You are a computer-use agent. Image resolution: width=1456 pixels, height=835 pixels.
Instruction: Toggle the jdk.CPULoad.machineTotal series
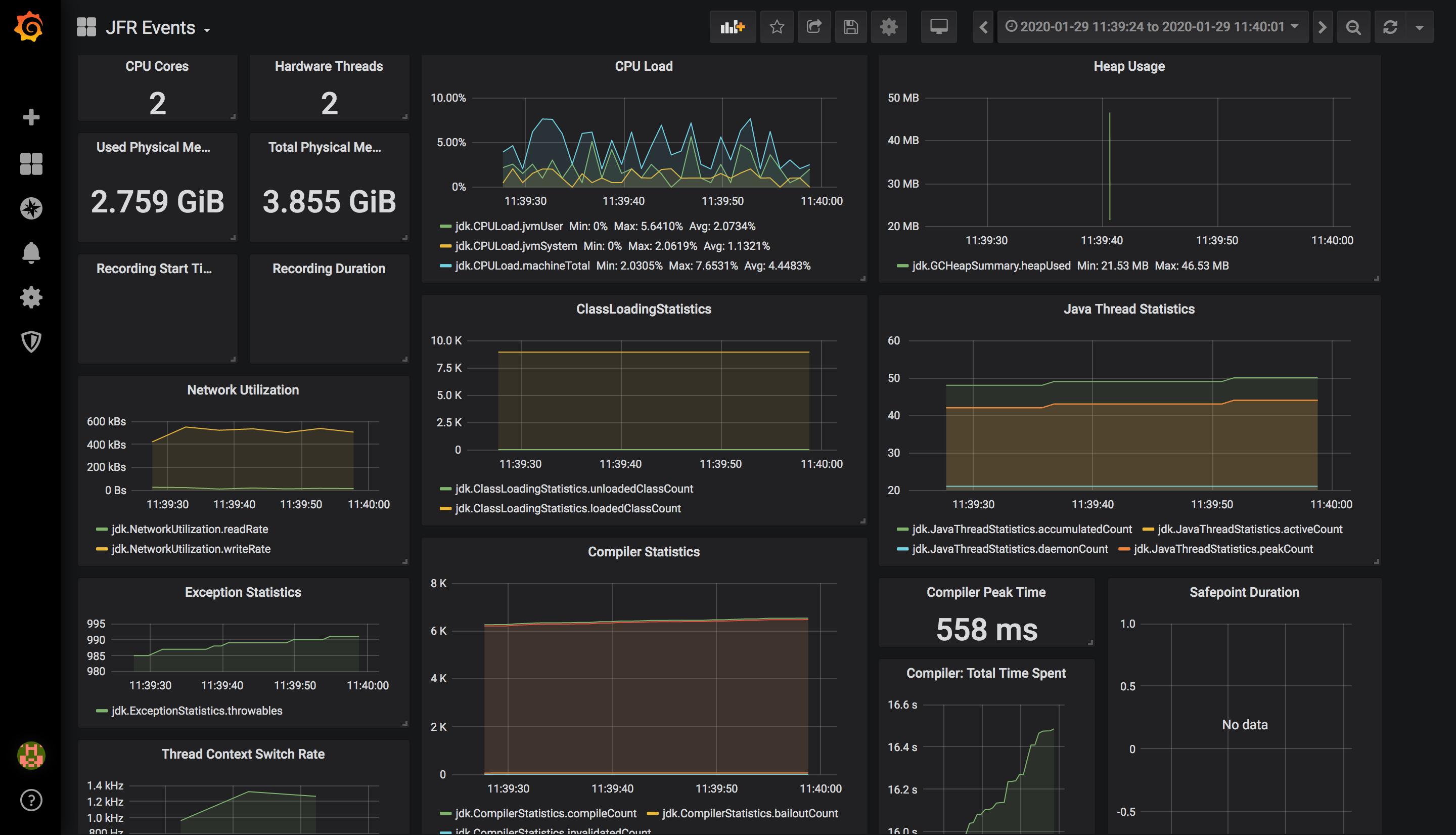(522, 266)
